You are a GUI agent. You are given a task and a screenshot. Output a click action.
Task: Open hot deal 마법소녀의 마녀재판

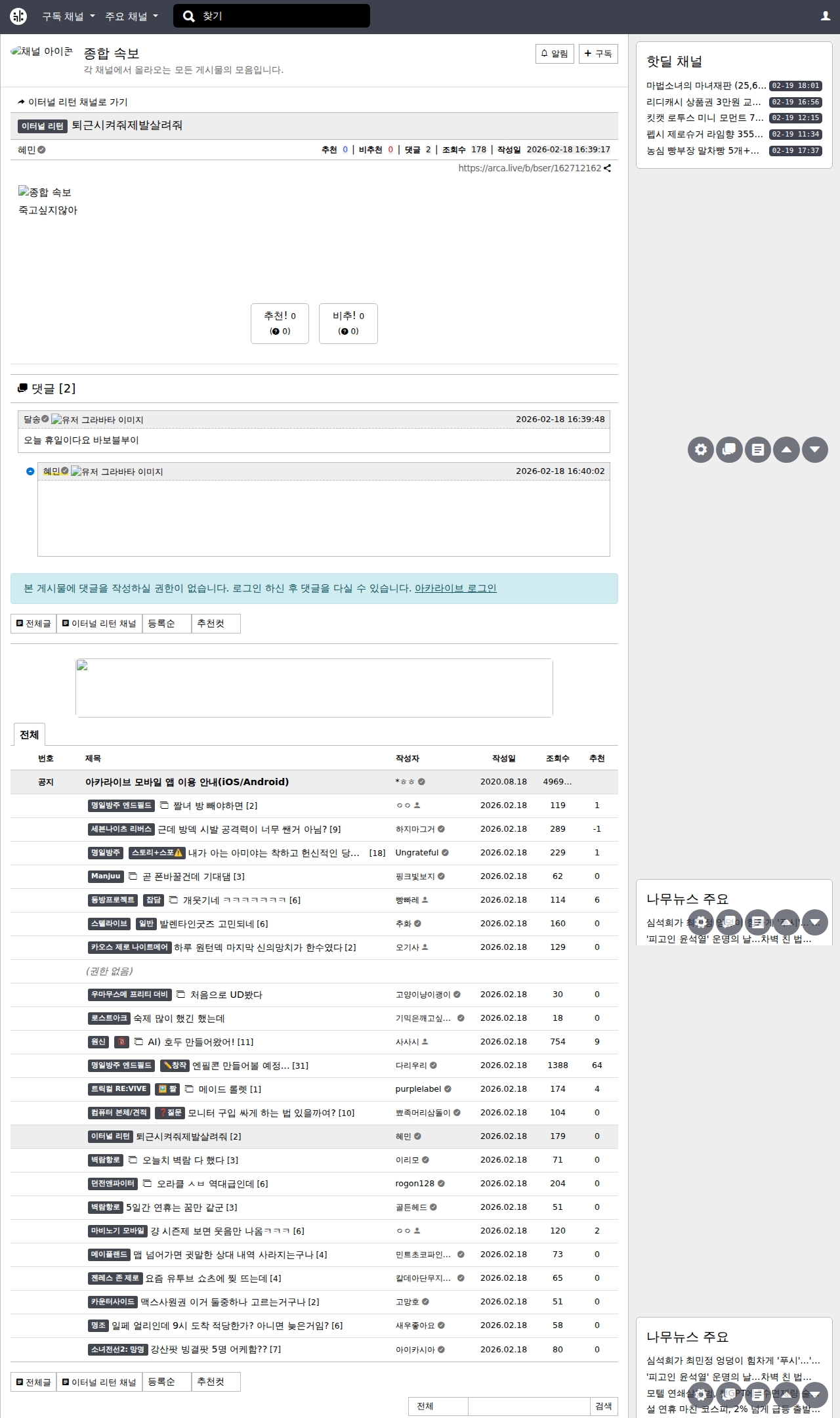(x=706, y=85)
